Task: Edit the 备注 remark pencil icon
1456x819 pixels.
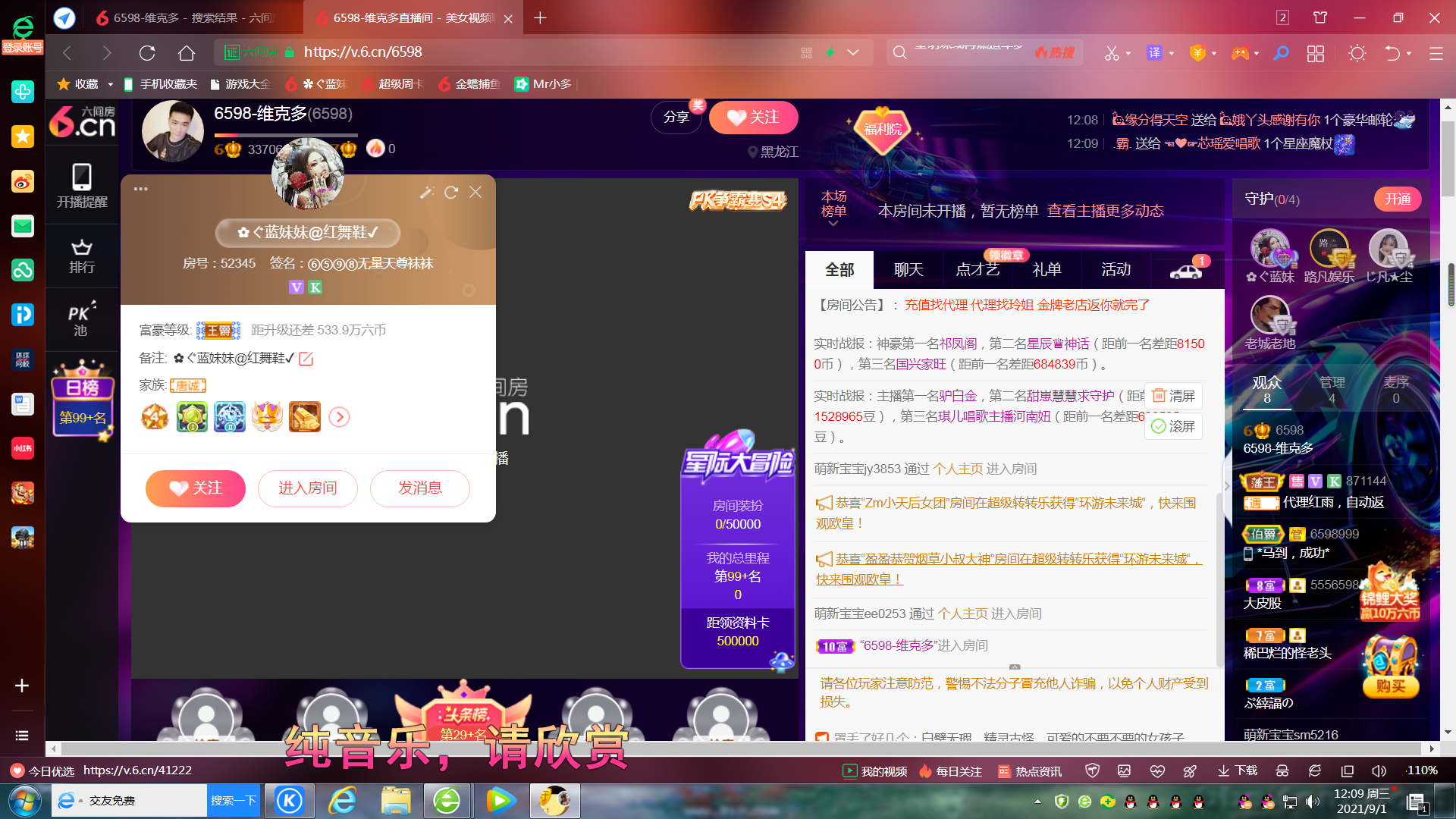Action: (x=306, y=359)
